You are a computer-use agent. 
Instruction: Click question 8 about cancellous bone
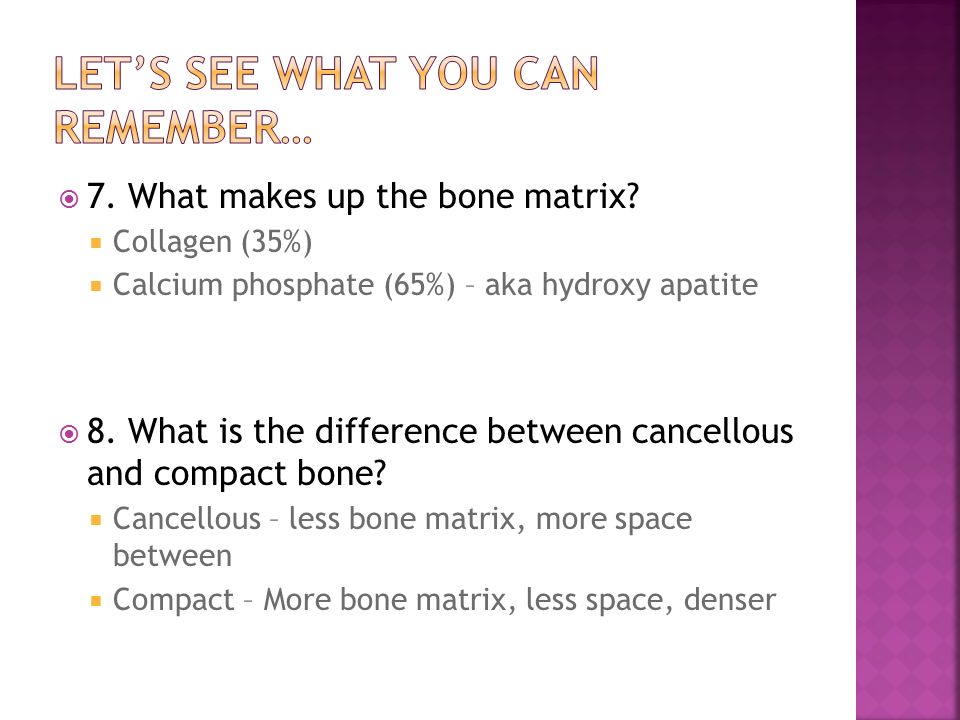tap(440, 431)
